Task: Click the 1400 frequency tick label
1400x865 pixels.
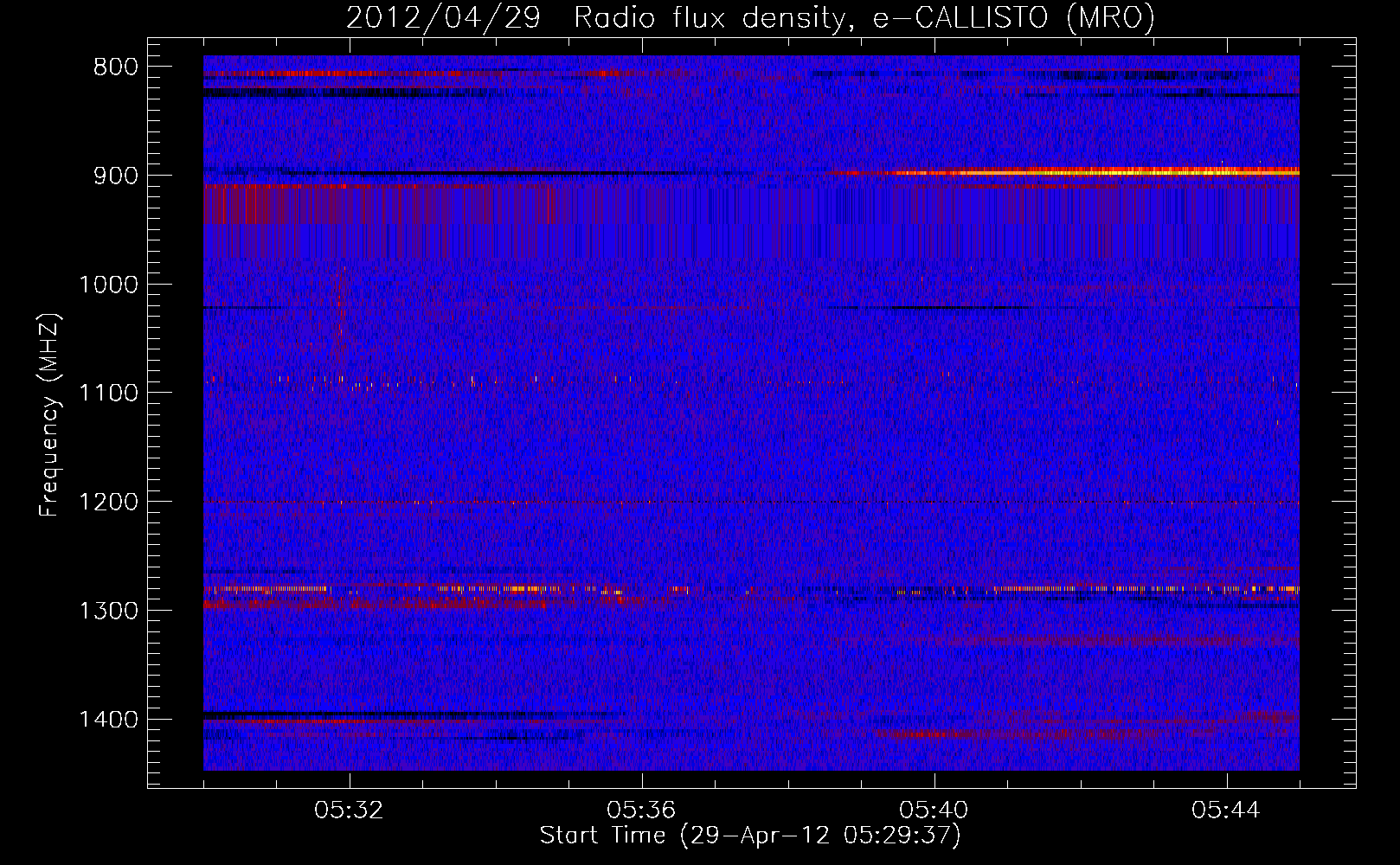Action: (x=108, y=720)
